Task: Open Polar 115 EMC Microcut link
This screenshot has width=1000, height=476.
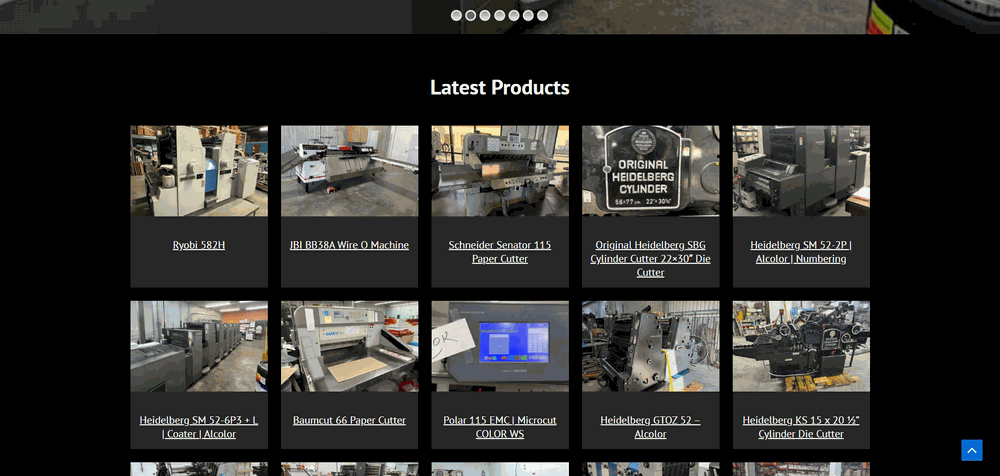Action: pyautogui.click(x=500, y=427)
